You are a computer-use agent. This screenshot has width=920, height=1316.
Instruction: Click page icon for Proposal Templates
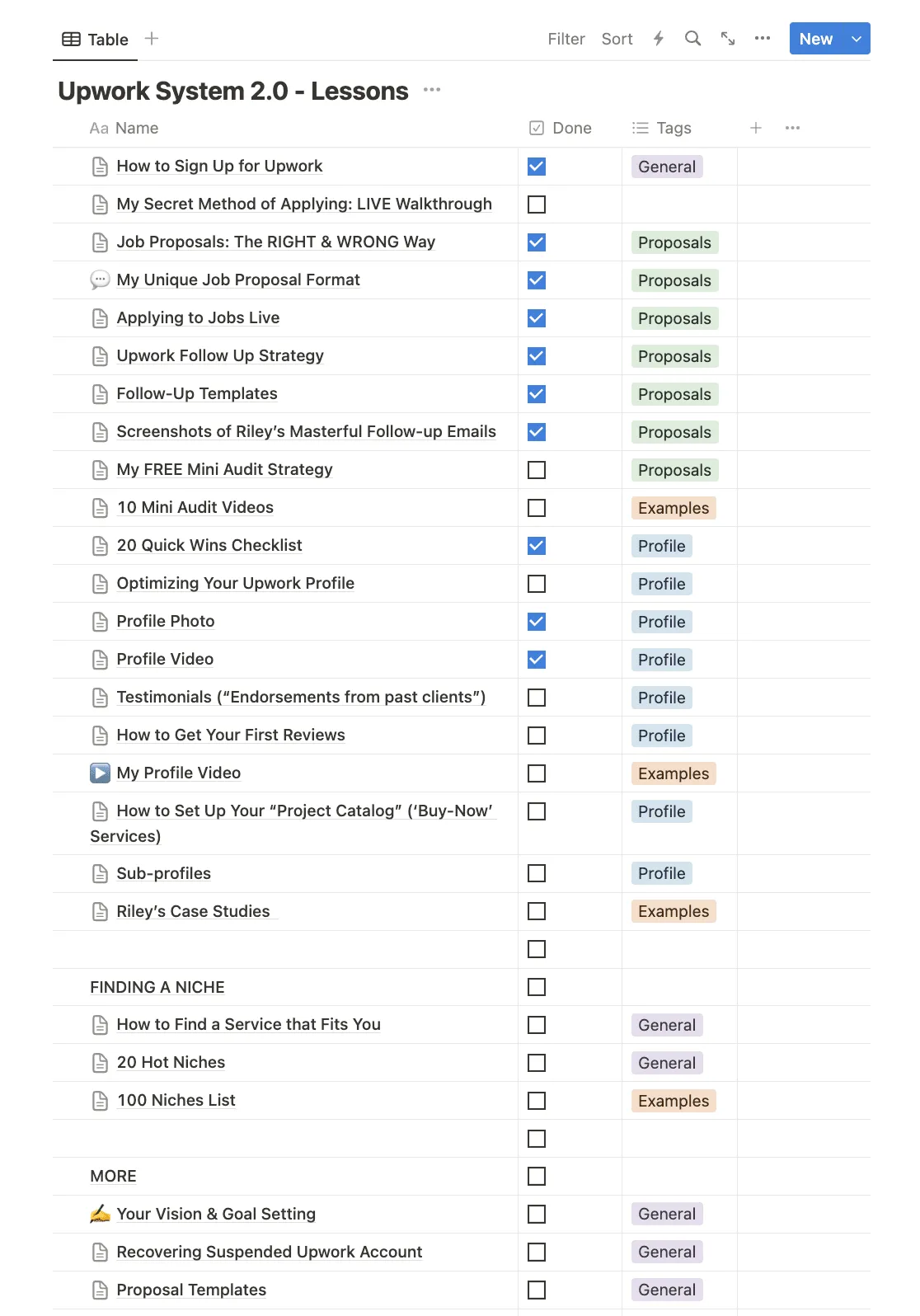pos(100,1290)
